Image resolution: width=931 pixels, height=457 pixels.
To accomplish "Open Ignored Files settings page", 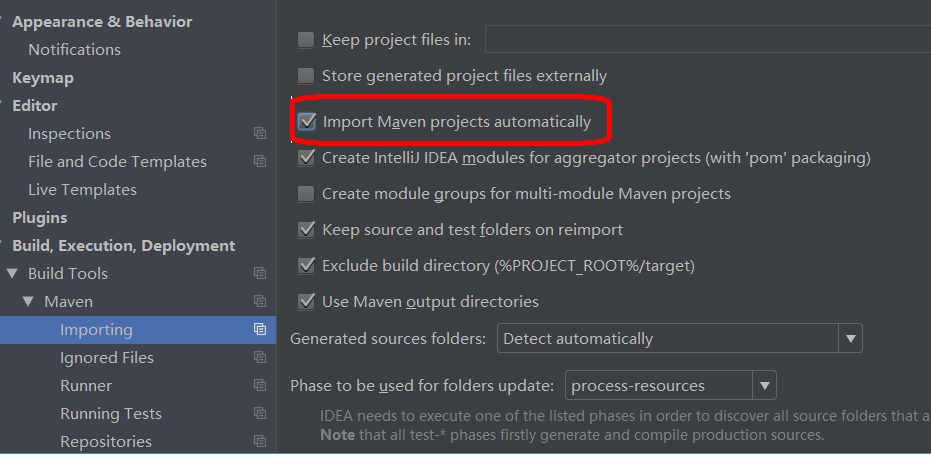I will [x=107, y=358].
